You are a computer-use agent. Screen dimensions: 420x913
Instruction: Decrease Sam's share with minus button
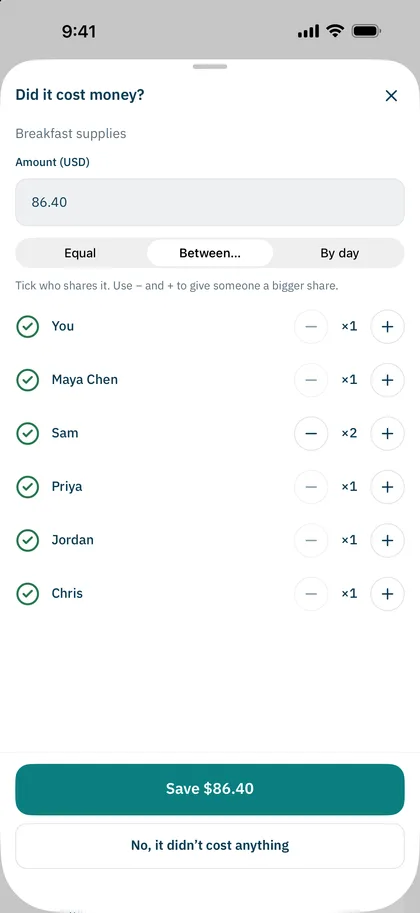pos(311,433)
